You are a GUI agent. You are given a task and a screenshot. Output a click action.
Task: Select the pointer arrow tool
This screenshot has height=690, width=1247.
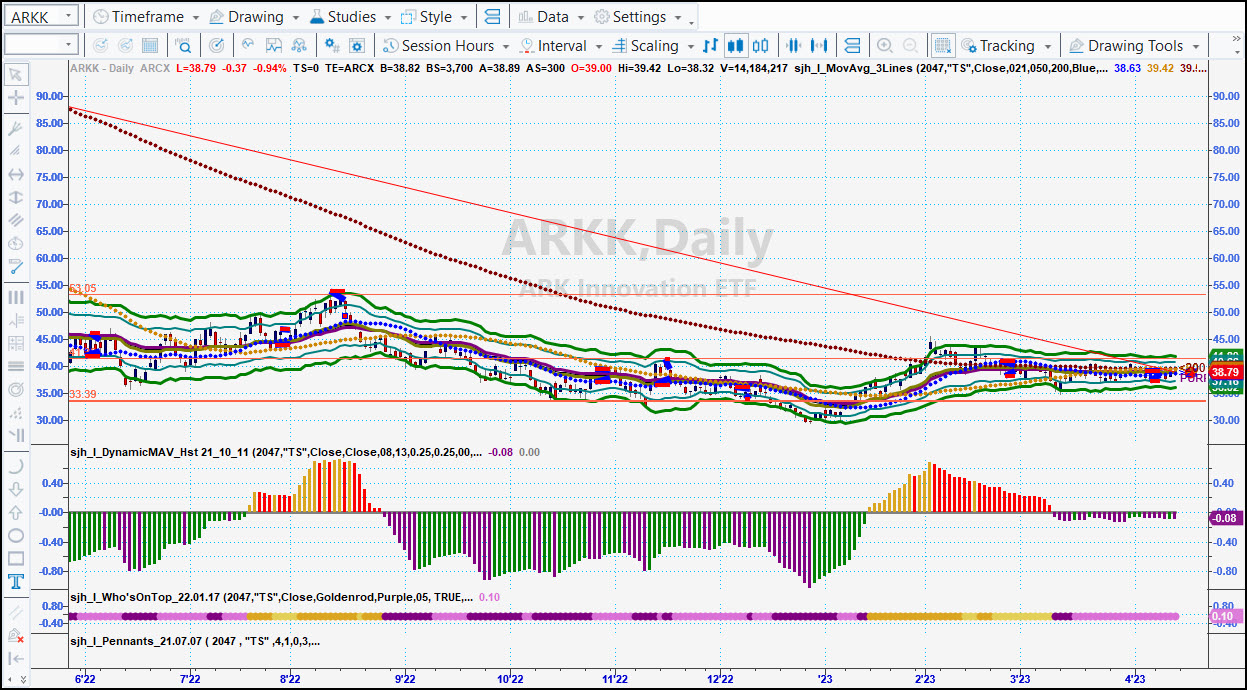(16, 74)
